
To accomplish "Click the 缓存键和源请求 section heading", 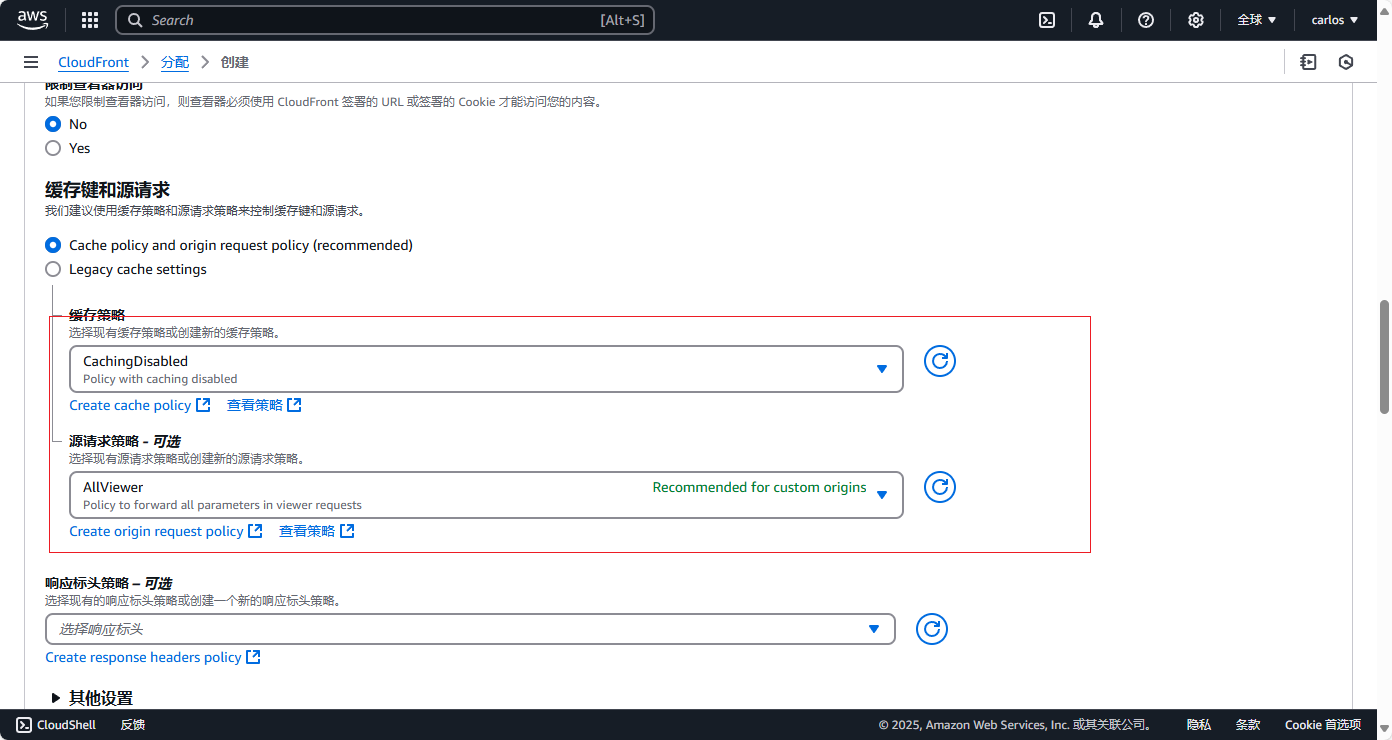I will 107,189.
